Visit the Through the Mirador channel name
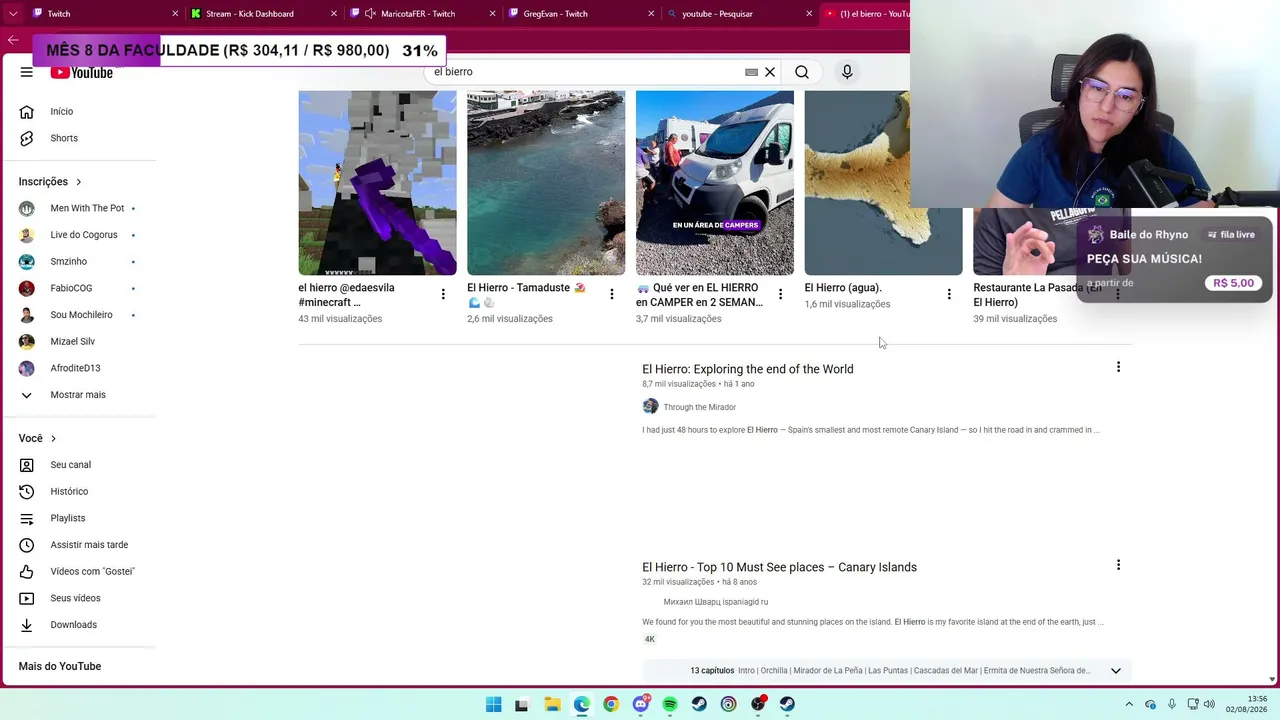This screenshot has height=720, width=1280. pyautogui.click(x=700, y=407)
